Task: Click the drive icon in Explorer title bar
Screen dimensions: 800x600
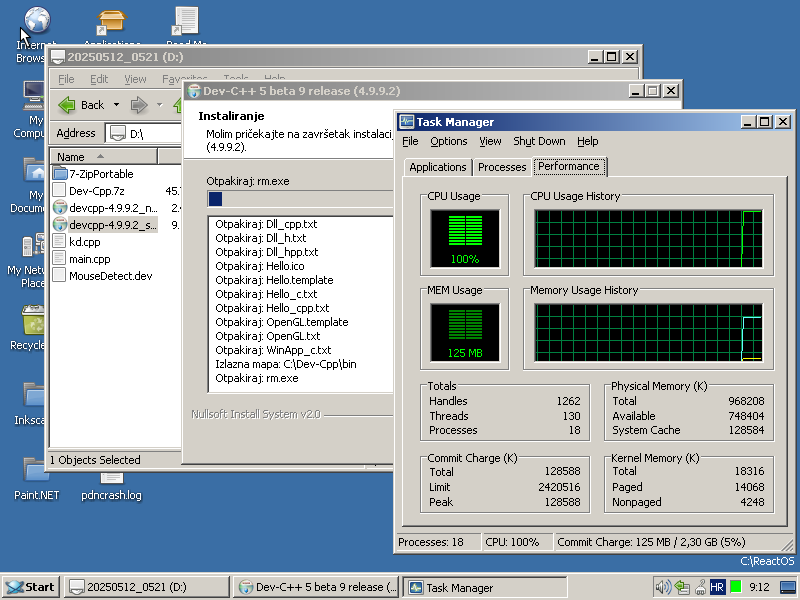Action: (x=58, y=57)
